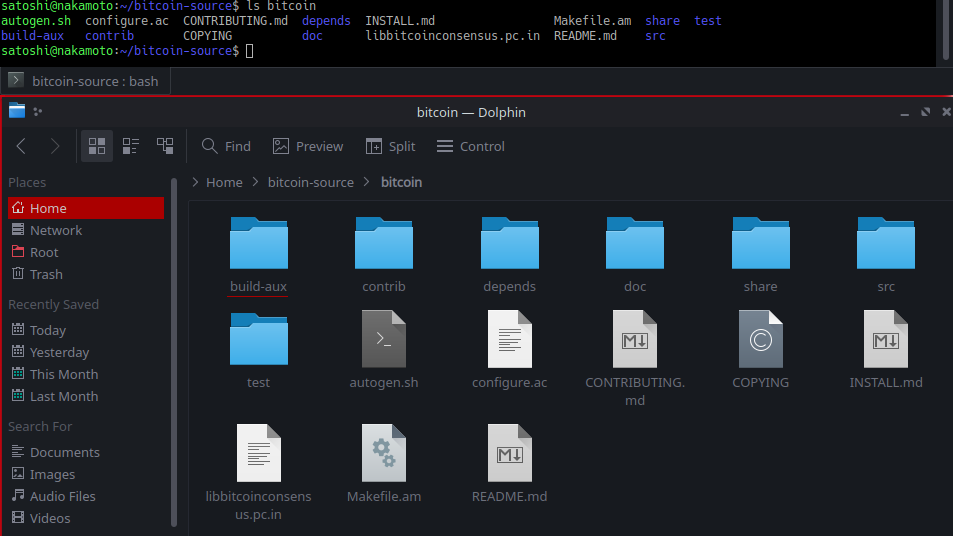
Task: Select the depends folder icon
Action: pos(509,243)
